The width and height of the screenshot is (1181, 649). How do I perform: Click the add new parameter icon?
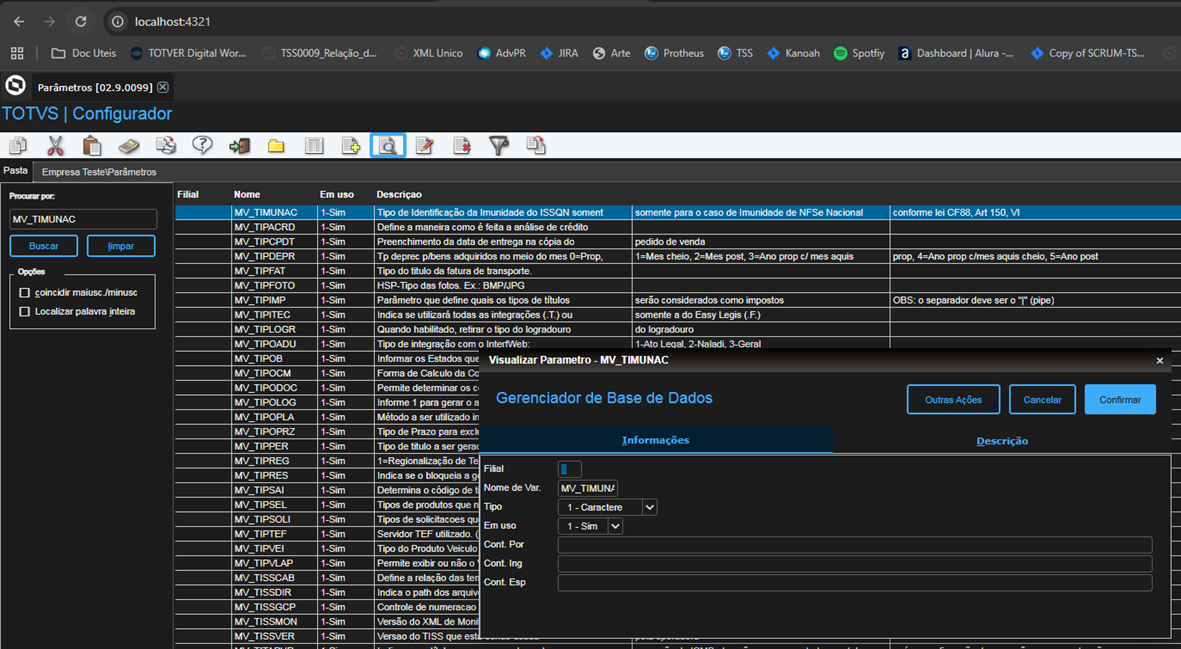(350, 146)
